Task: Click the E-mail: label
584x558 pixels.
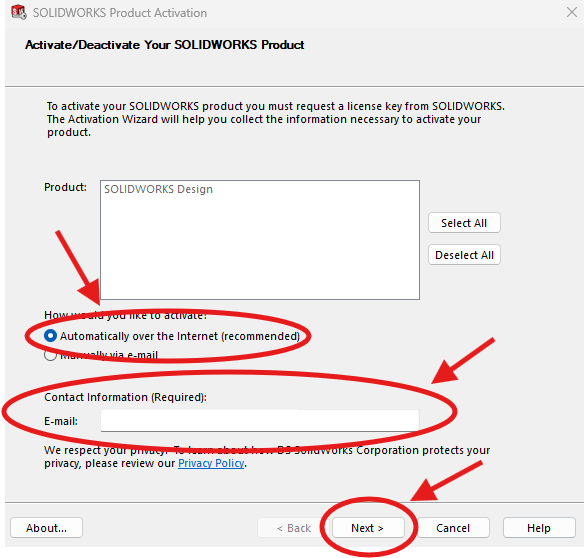Action: pyautogui.click(x=61, y=421)
